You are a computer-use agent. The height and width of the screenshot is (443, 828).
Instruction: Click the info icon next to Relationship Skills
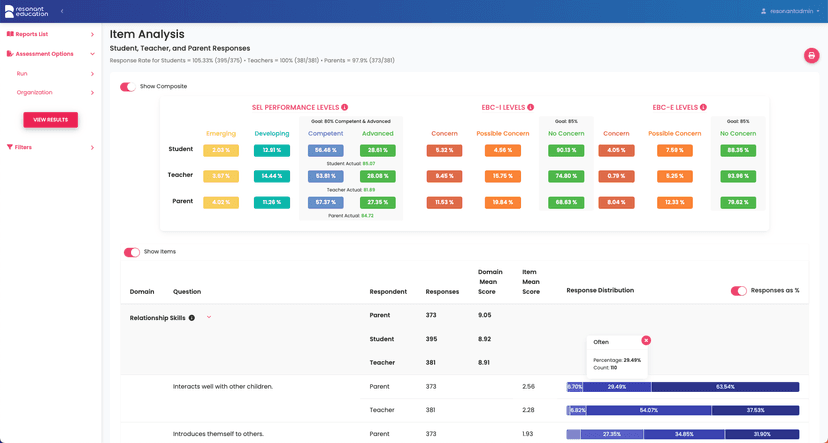pos(192,318)
